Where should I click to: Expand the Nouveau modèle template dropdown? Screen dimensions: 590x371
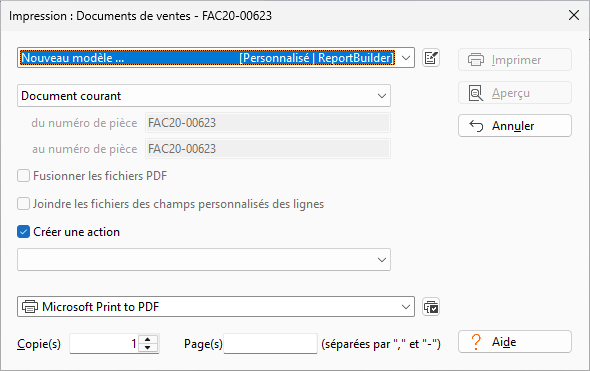406,58
